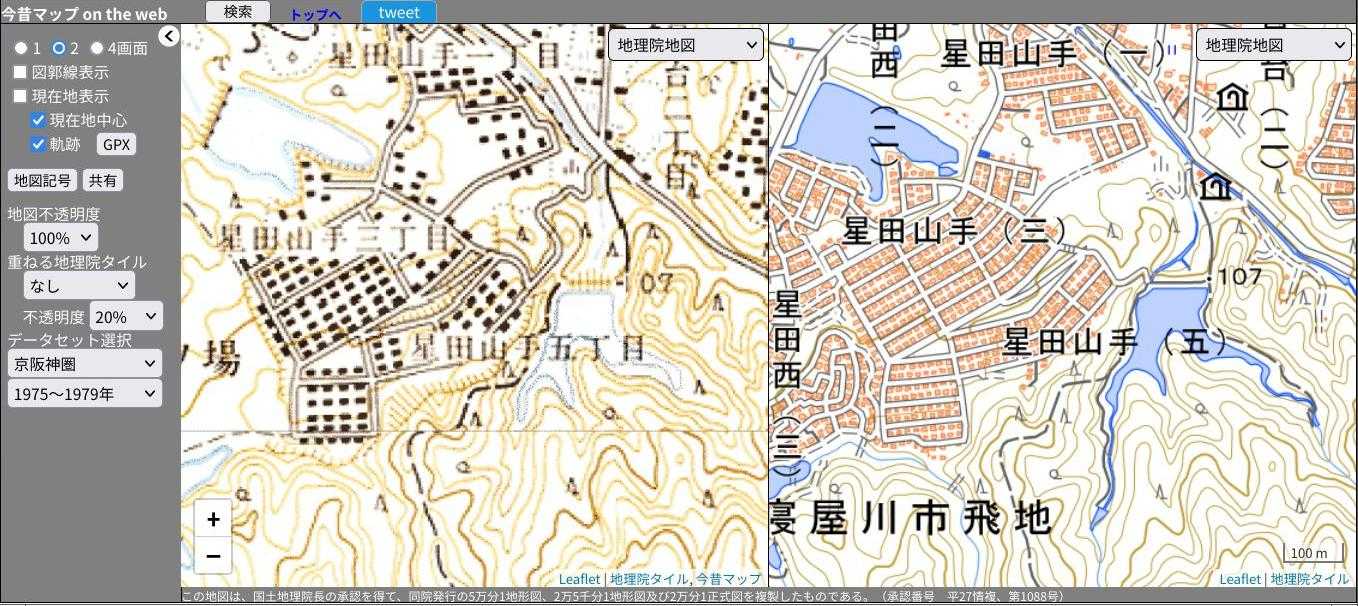The width and height of the screenshot is (1358, 606).
Task: Click the upper house symbol on right map
Action: 1234,97
